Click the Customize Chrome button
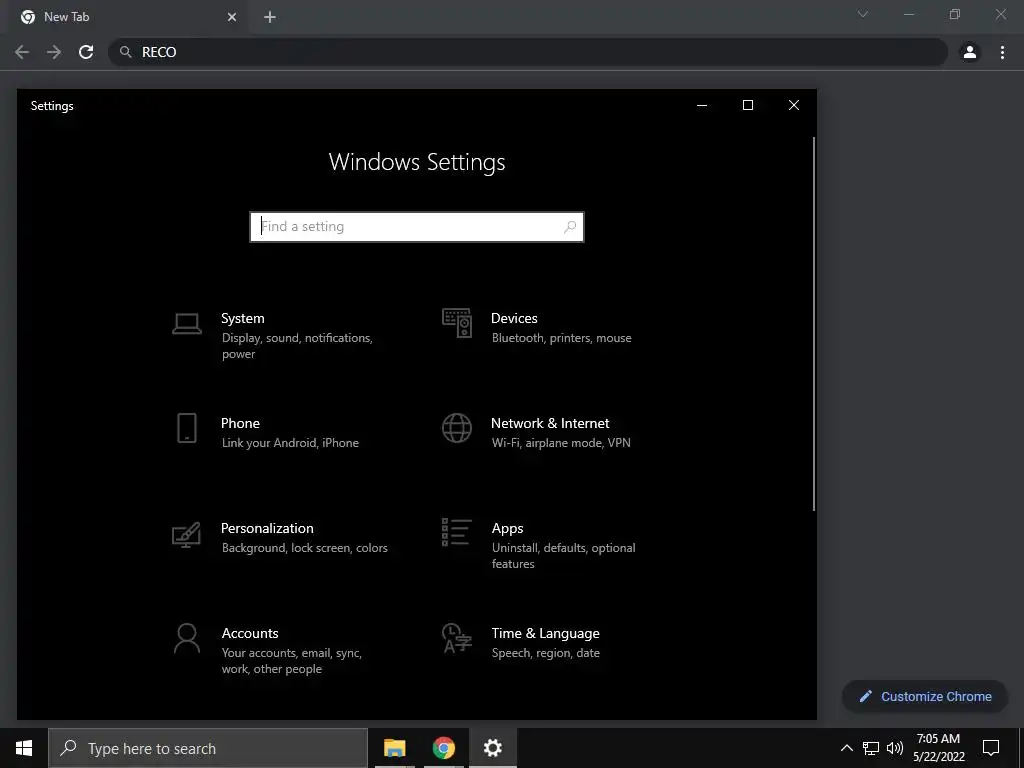Viewport: 1024px width, 768px height. [925, 696]
